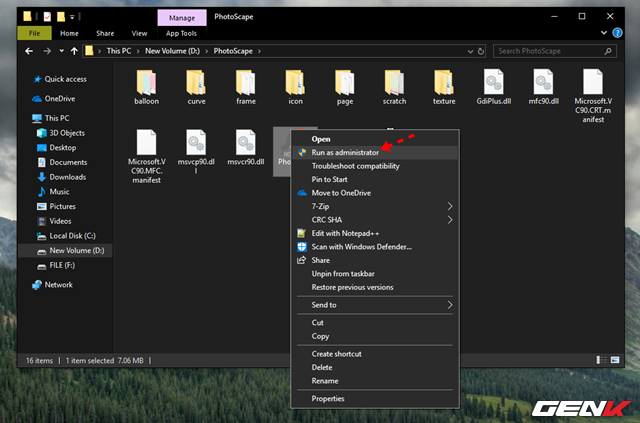
Task: Go forward with the forward arrow
Action: click(47, 51)
